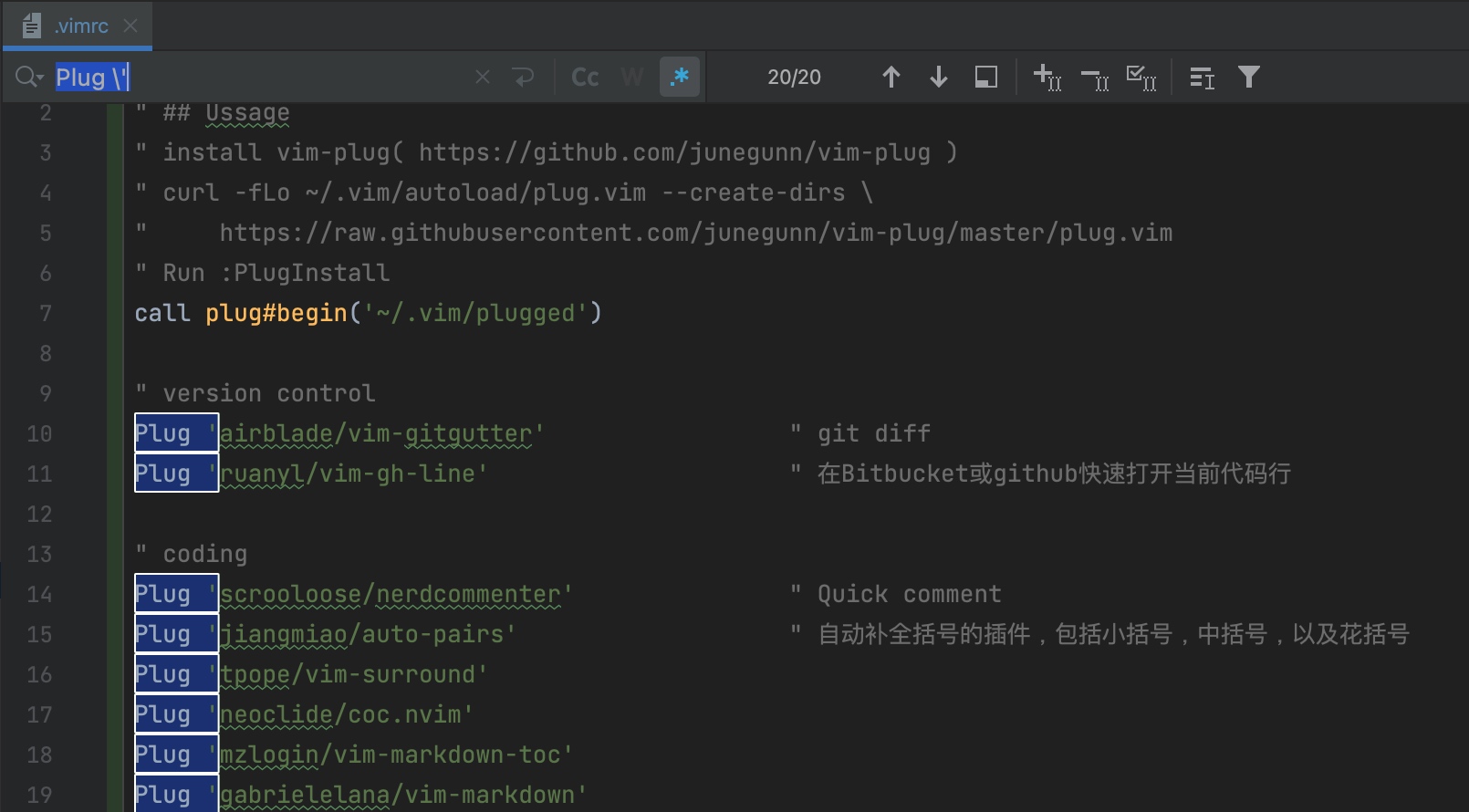Viewport: 1469px width, 812px height.
Task: Open the search filter options
Action: (x=1248, y=78)
